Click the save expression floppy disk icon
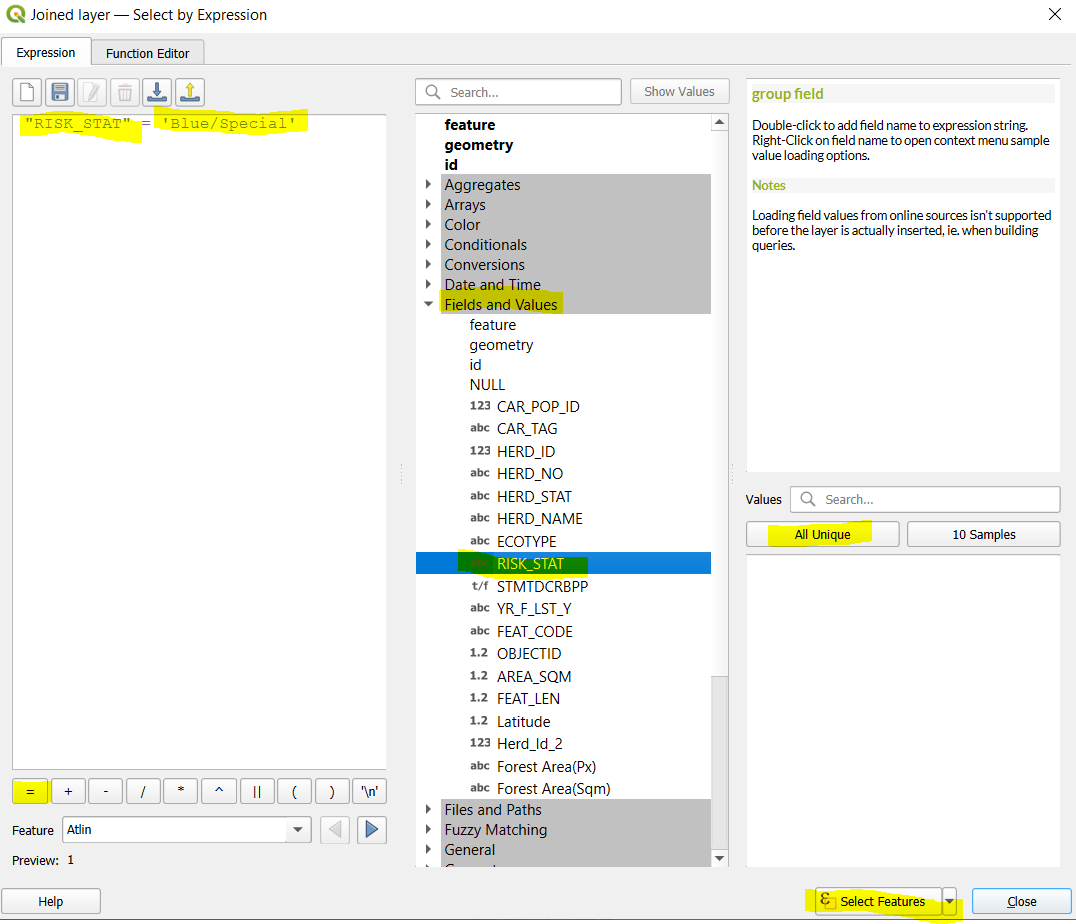1076x924 pixels. click(x=60, y=93)
